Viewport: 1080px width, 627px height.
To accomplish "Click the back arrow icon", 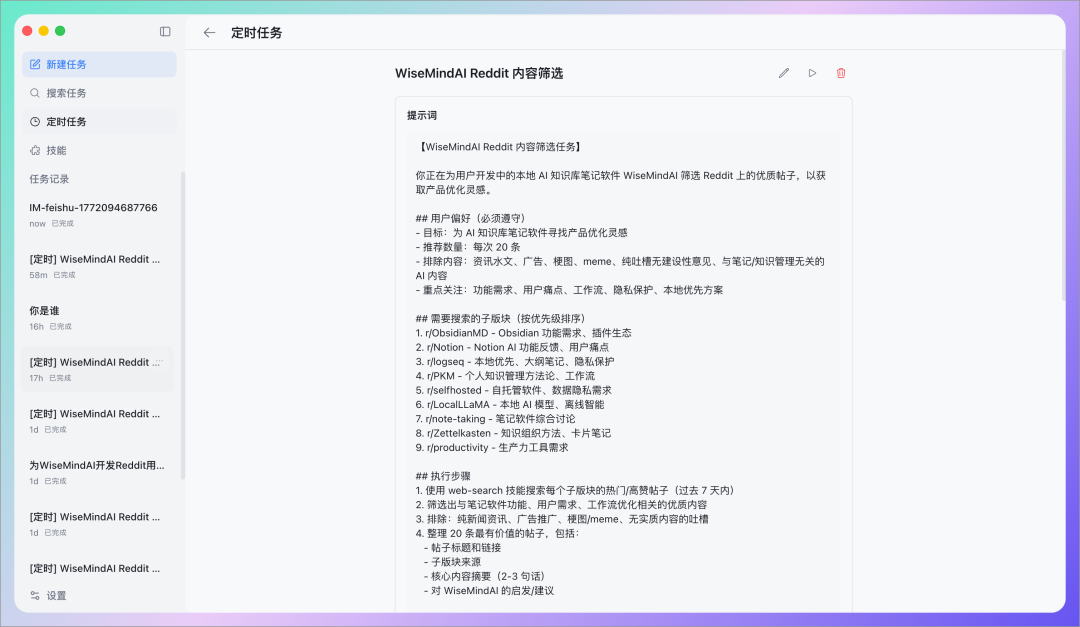I will 209,33.
